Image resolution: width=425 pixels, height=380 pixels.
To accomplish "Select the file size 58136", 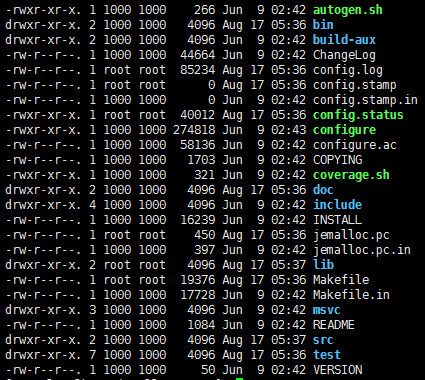I will coord(198,145).
